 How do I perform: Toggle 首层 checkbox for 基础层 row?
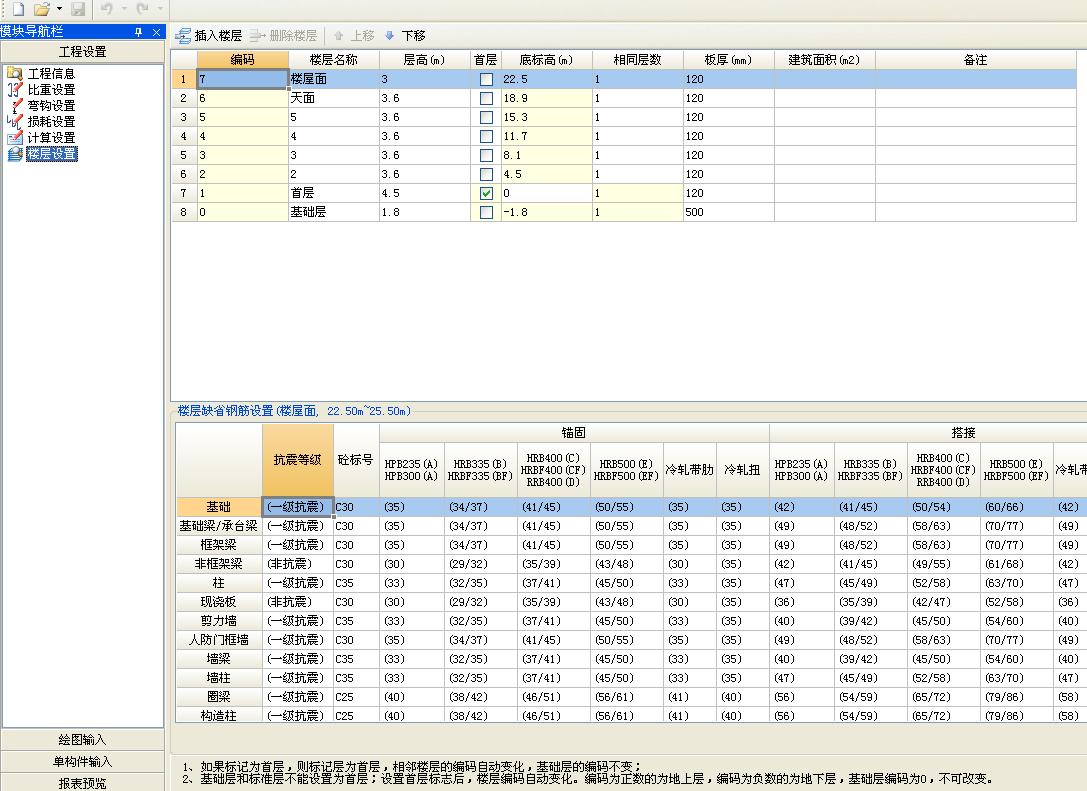pos(487,212)
